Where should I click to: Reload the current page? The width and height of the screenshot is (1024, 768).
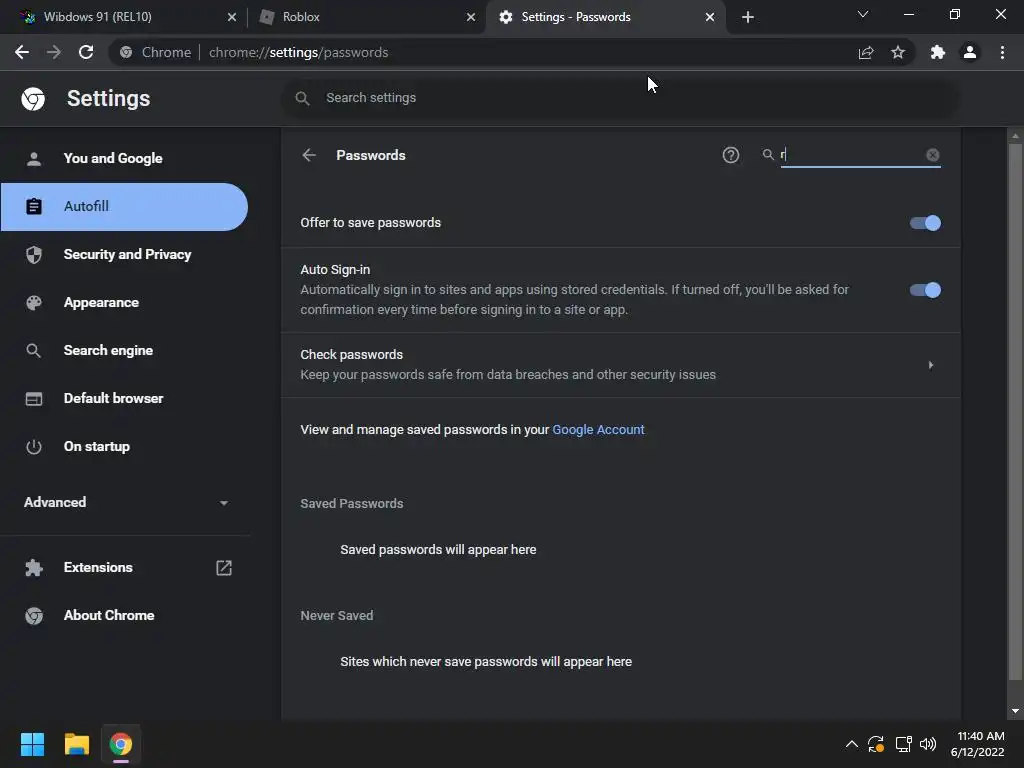click(86, 52)
